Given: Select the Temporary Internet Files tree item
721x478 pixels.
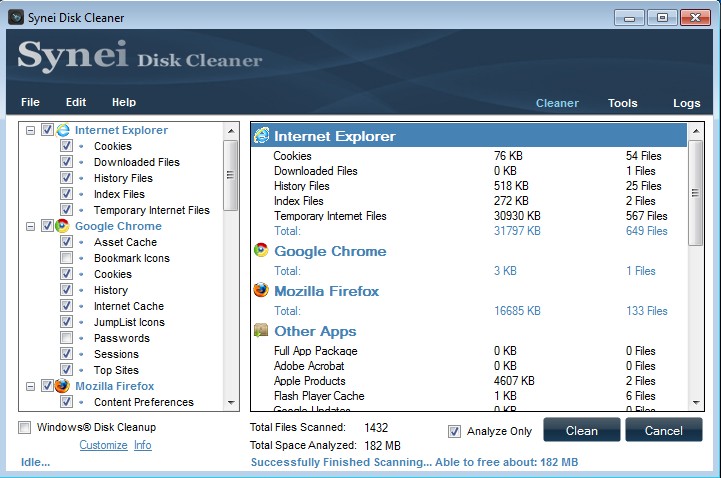Looking at the screenshot, I should tap(151, 210).
